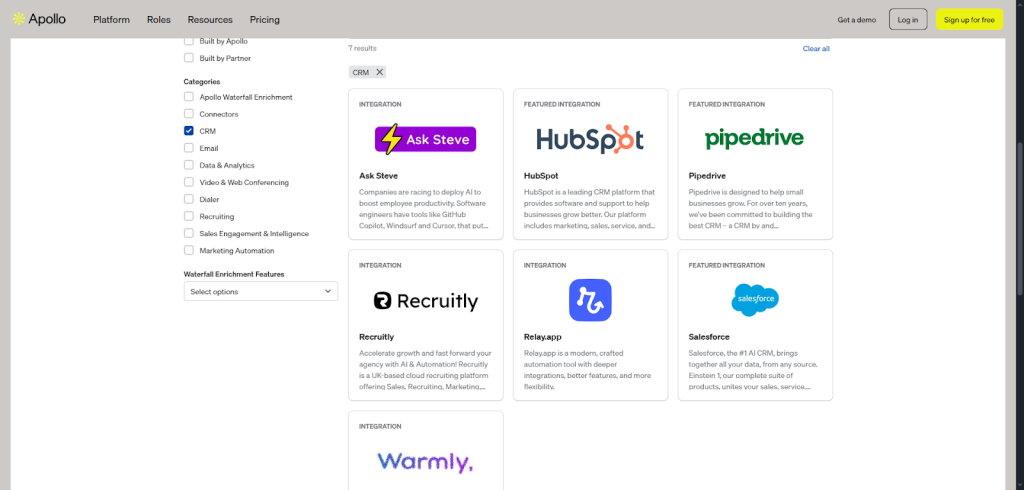Click Clear all filters link
Viewport: 1024px width, 490px height.
click(x=816, y=48)
